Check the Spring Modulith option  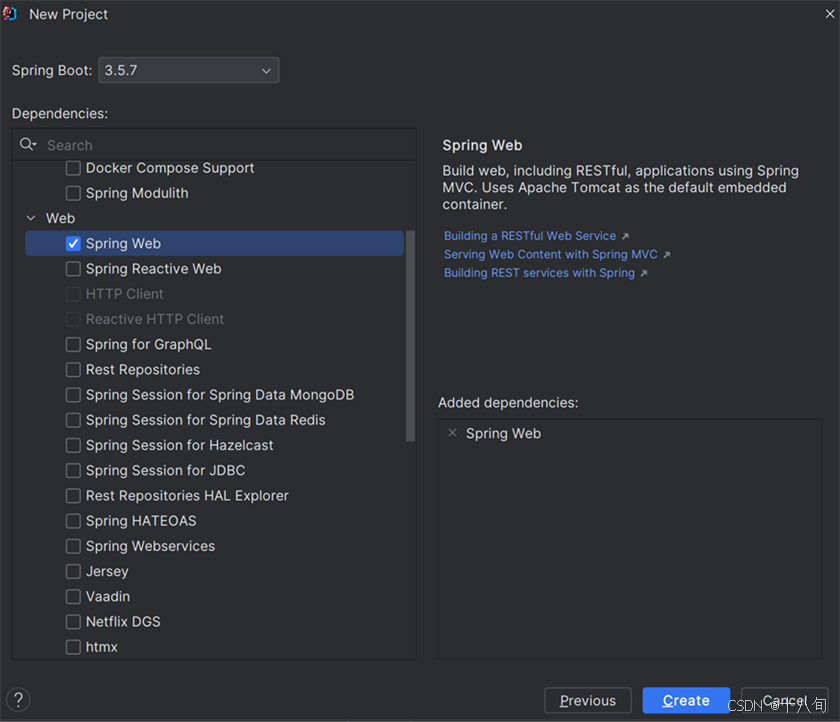pyautogui.click(x=73, y=193)
